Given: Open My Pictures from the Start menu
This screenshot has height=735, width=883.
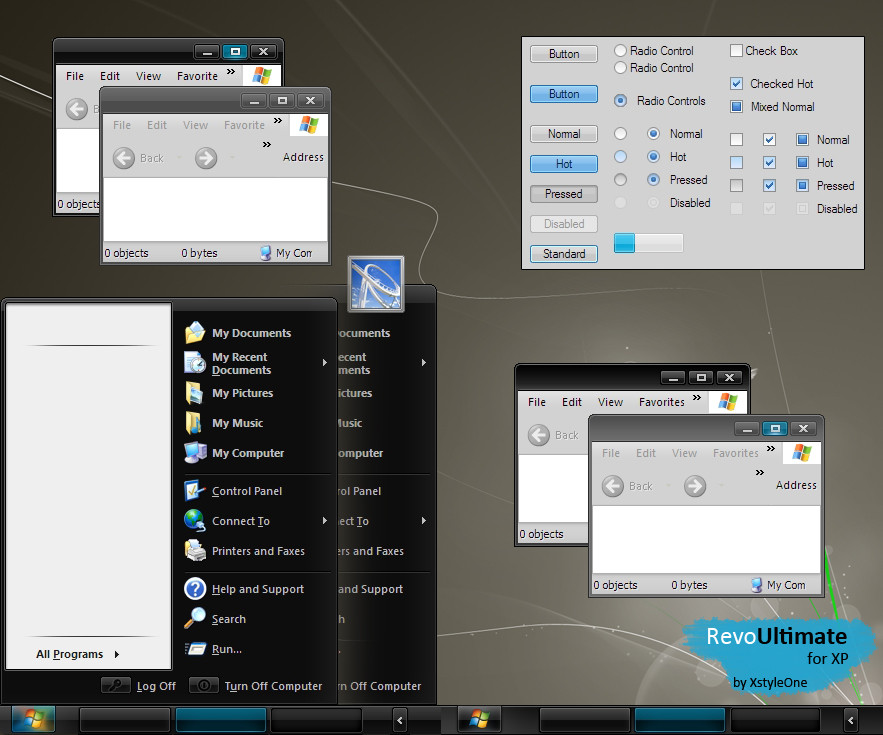Looking at the screenshot, I should 195,393.
